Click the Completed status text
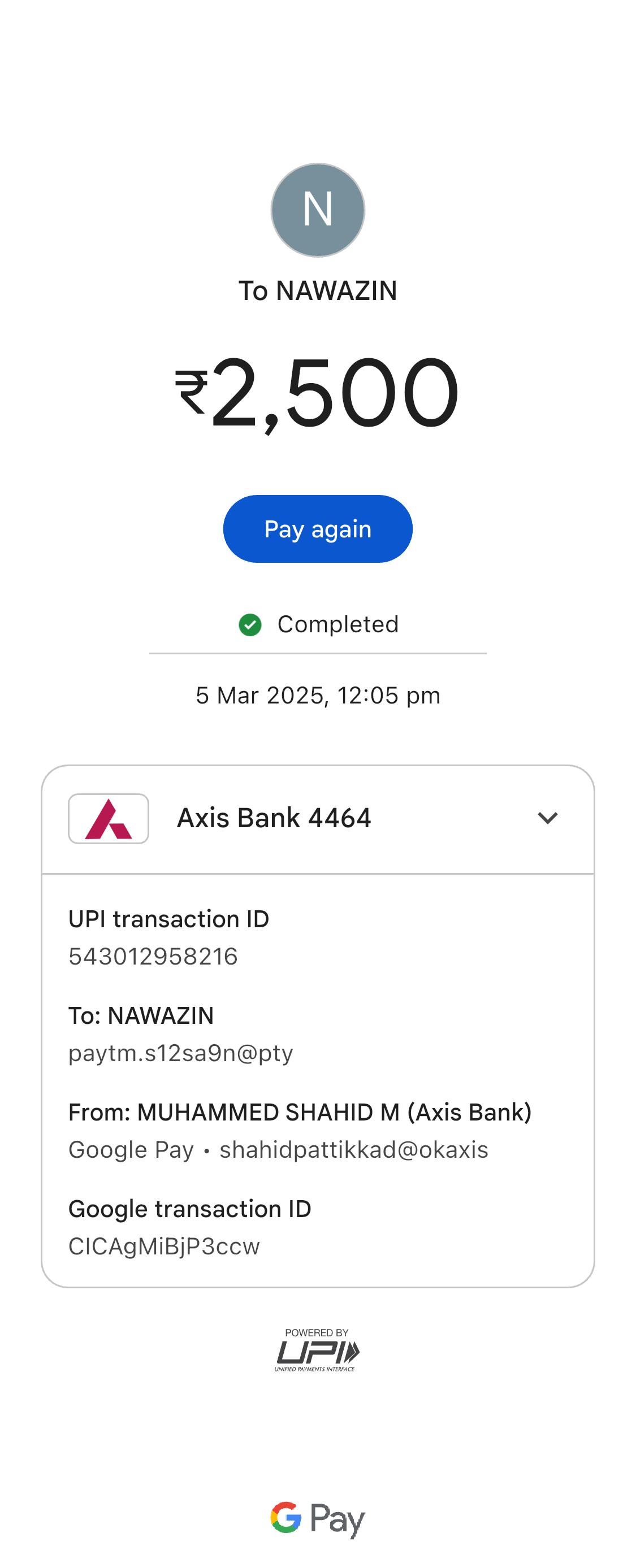The width and height of the screenshot is (636, 1568). (338, 624)
